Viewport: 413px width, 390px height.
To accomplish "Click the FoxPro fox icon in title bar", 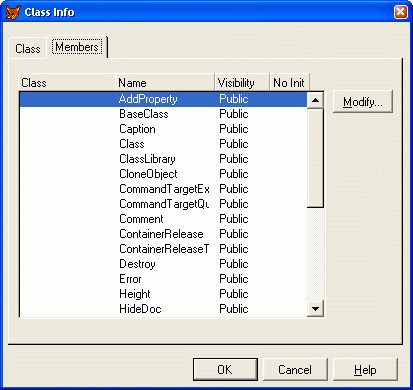I will (13, 12).
